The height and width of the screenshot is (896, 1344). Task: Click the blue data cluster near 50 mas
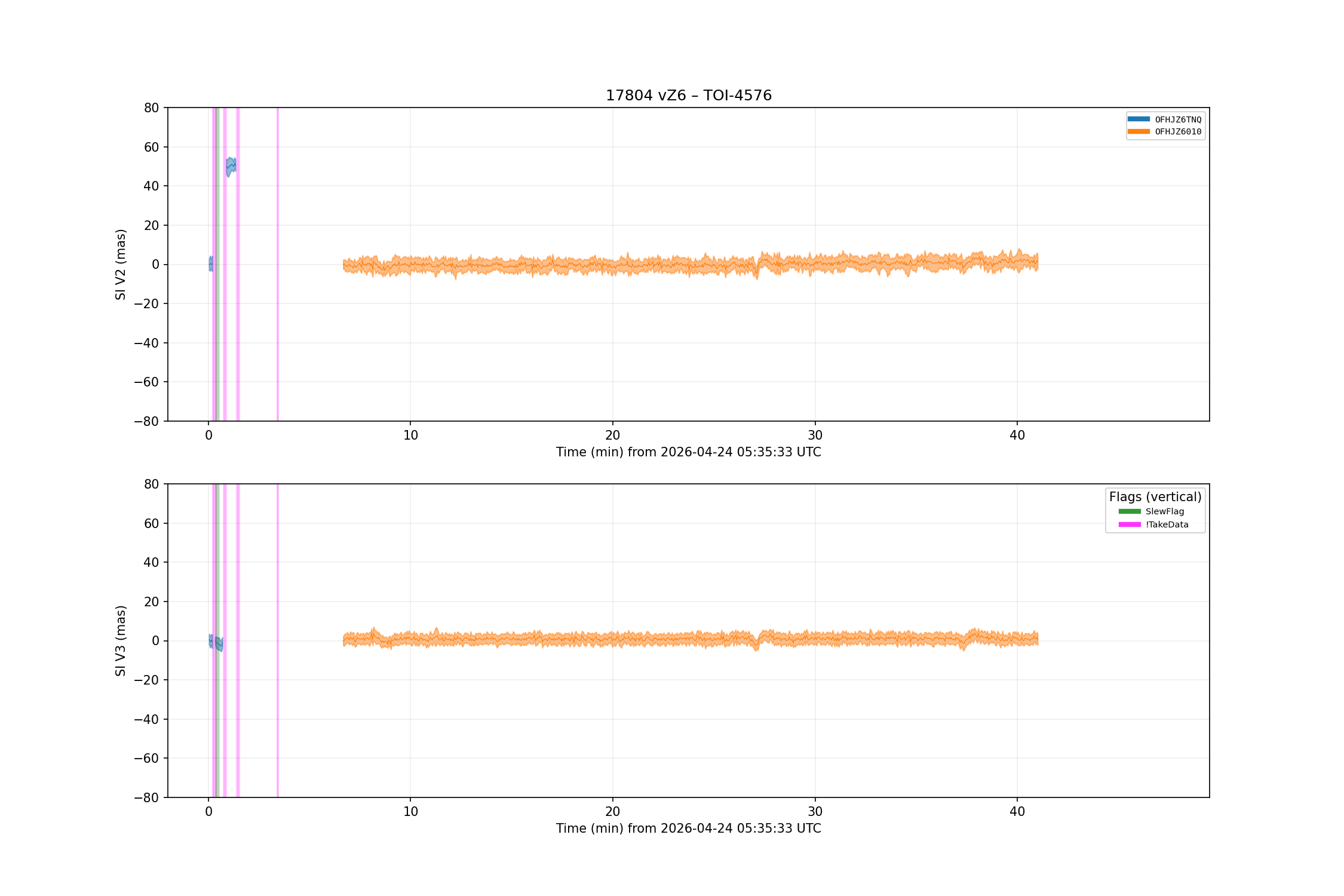[231, 167]
